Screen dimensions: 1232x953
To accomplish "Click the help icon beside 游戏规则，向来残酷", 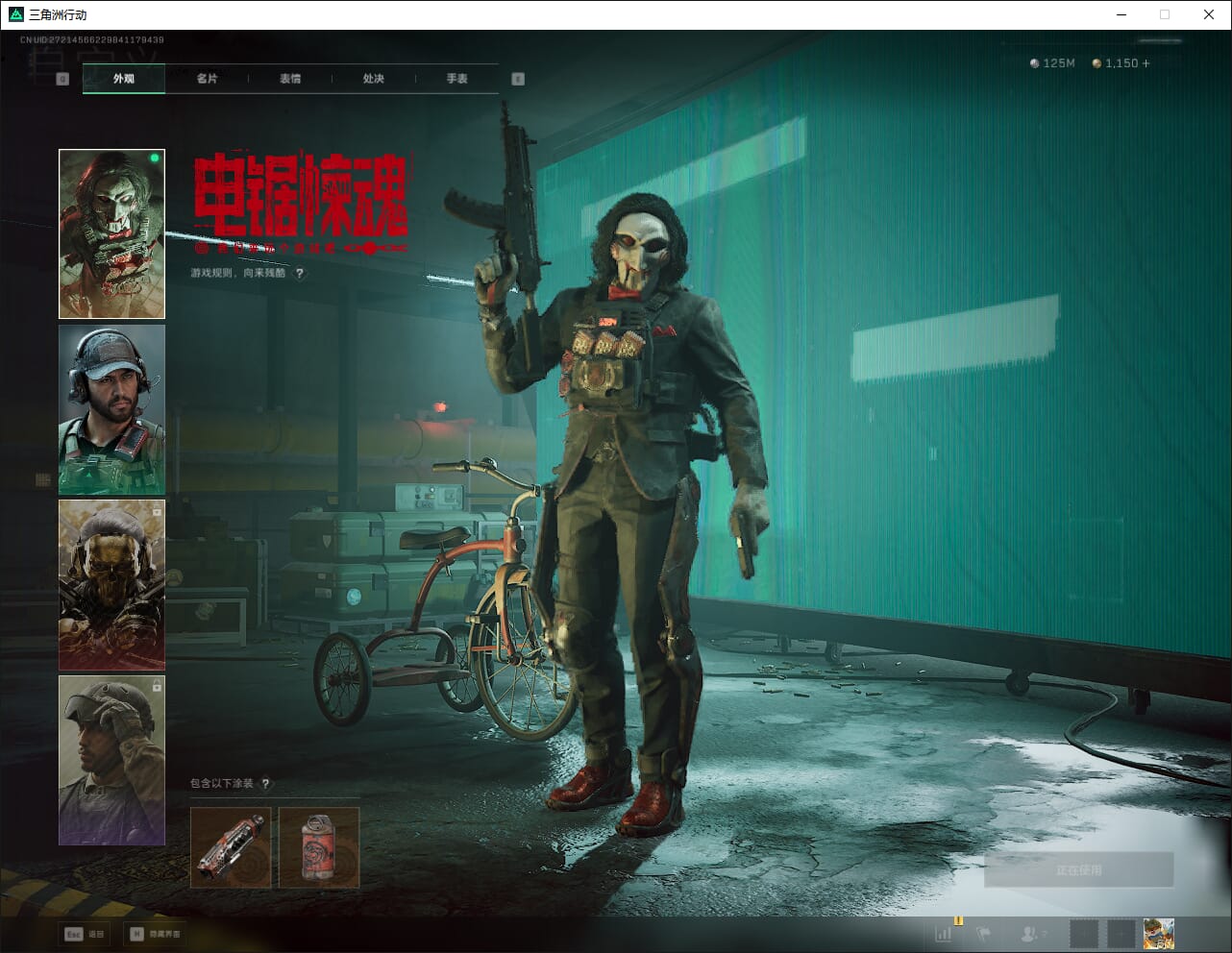I will [x=300, y=274].
